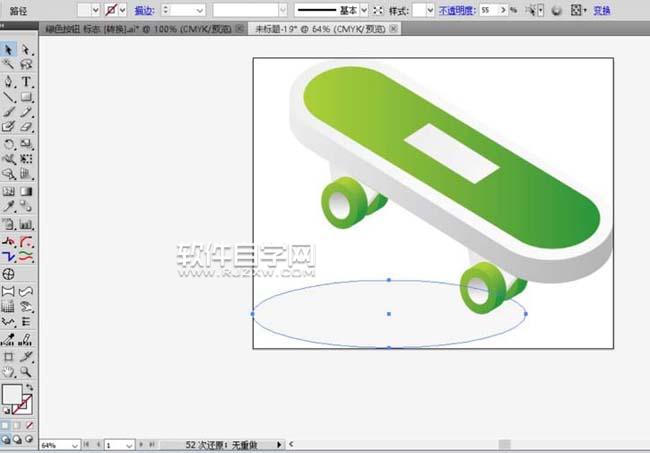
Task: Select the Type tool
Action: point(26,81)
